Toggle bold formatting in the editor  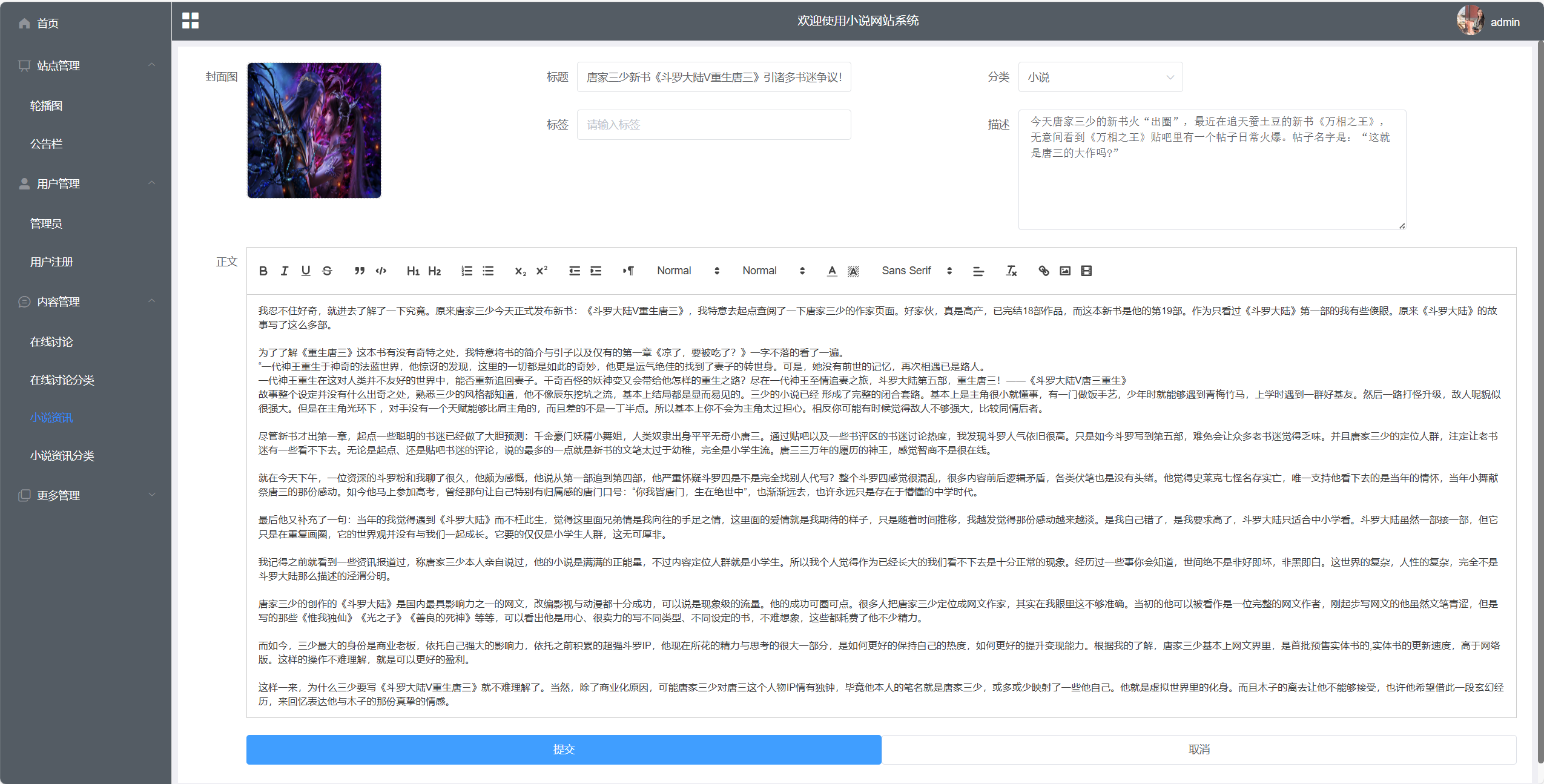tap(263, 271)
